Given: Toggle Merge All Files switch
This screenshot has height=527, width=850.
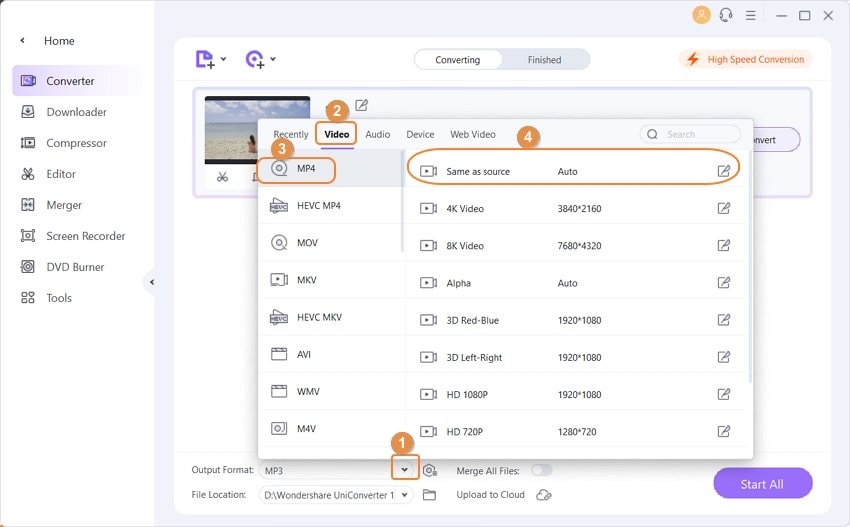Looking at the screenshot, I should click(x=542, y=470).
